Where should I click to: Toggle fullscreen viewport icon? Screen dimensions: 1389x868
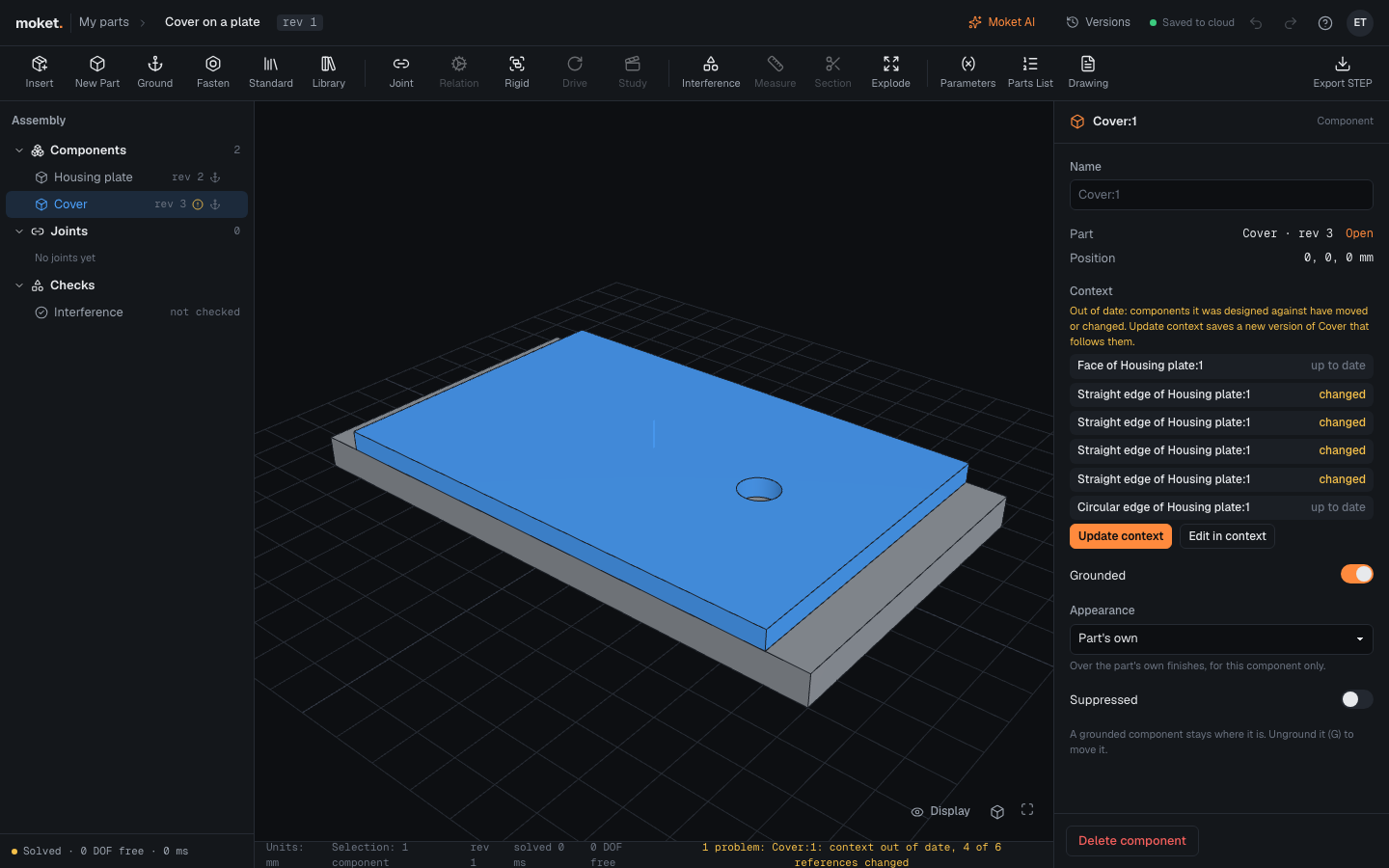click(x=1027, y=810)
